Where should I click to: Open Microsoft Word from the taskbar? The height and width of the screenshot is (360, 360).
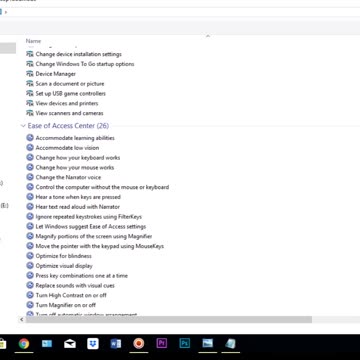tap(116, 343)
